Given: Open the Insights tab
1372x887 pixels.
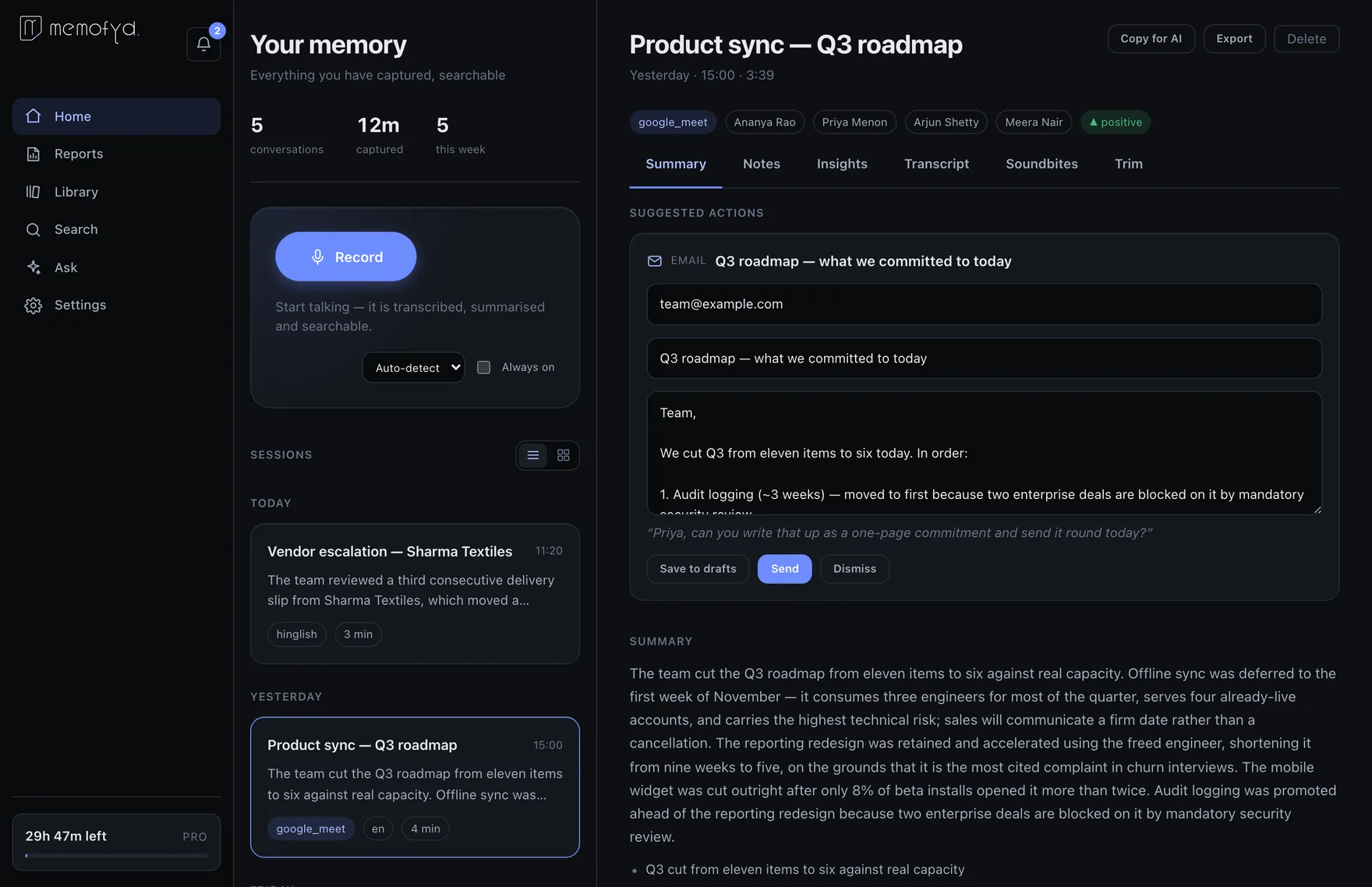Looking at the screenshot, I should (842, 164).
